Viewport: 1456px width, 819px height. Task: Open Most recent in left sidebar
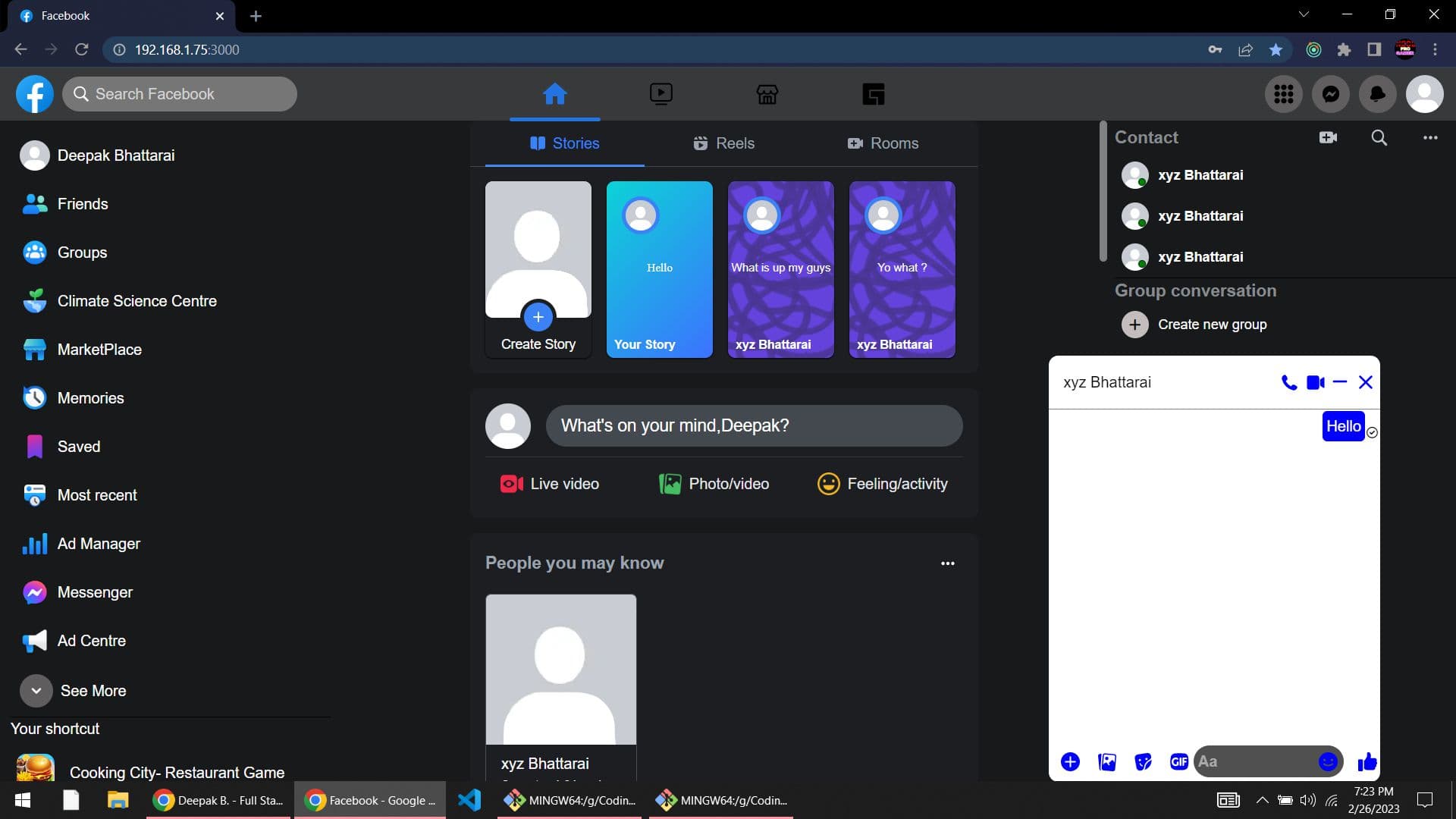(x=80, y=495)
